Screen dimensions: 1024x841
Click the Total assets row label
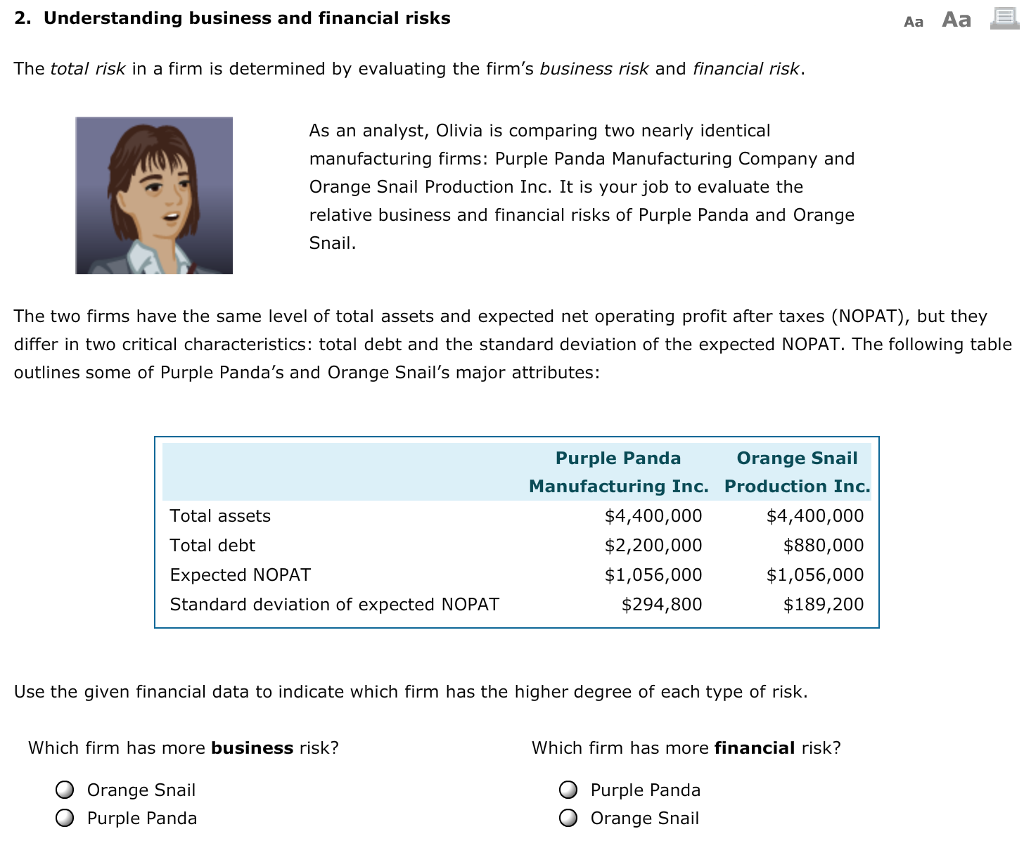click(x=220, y=516)
